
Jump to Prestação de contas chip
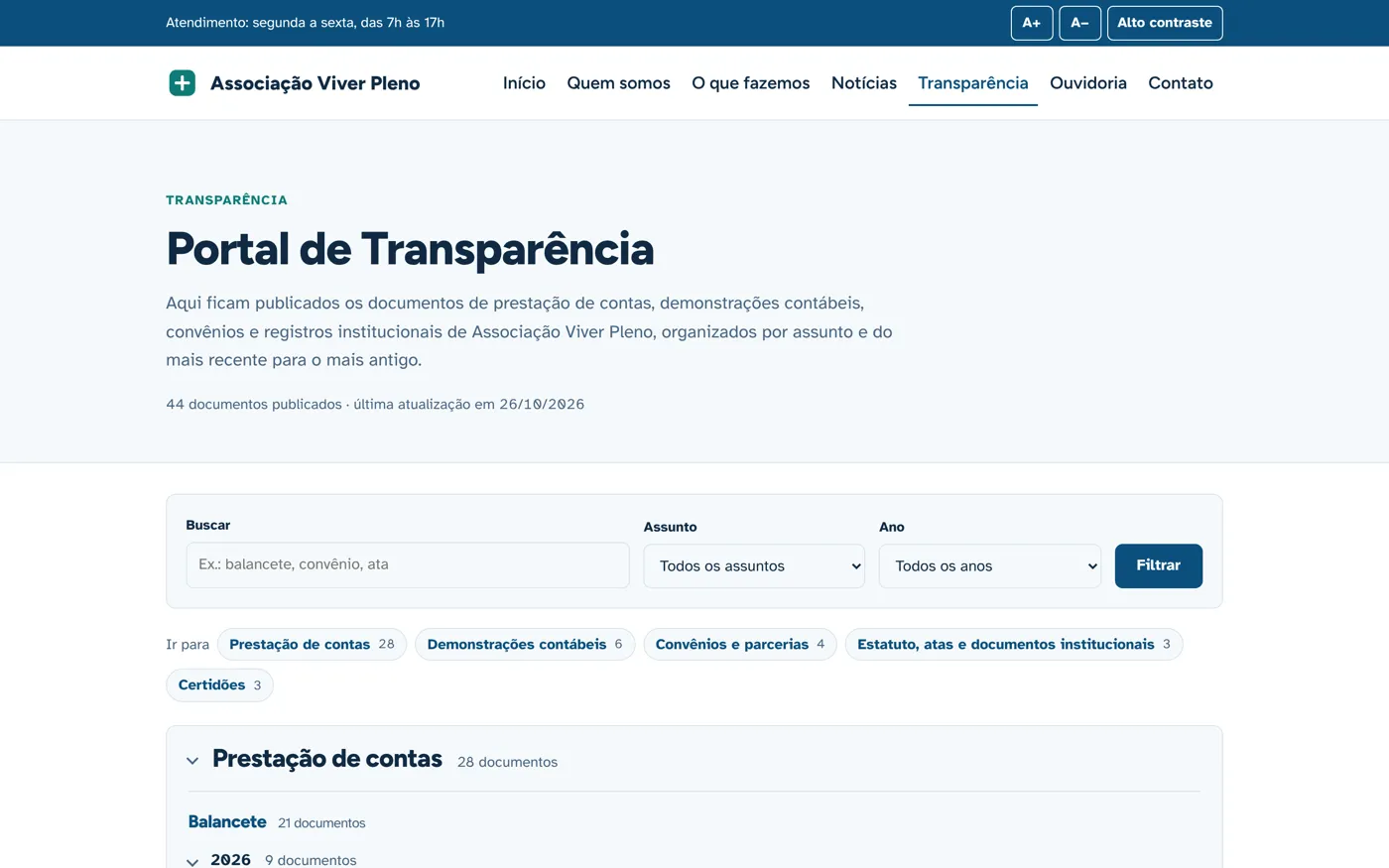pos(312,645)
